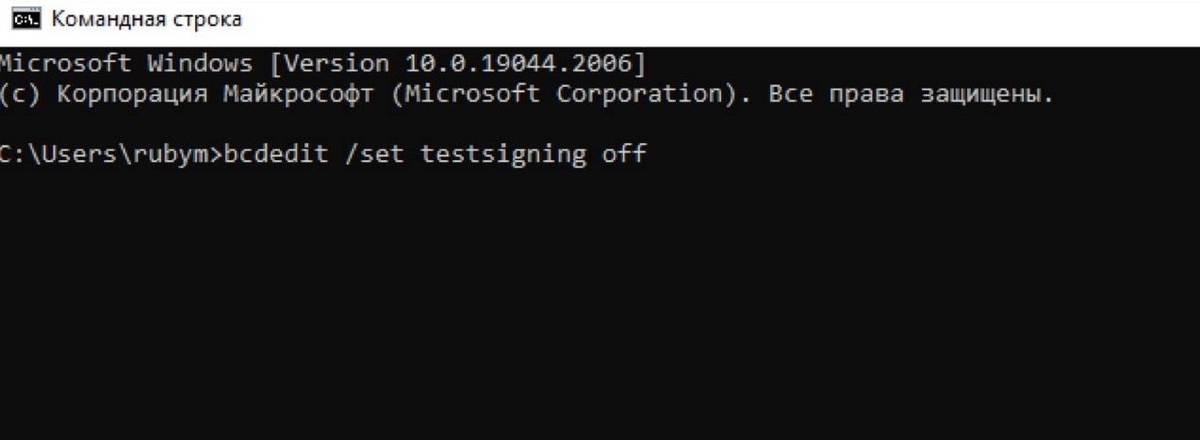Viewport: 1200px width, 440px height.
Task: Click the word "Все" in the copyright line
Action: coord(792,95)
